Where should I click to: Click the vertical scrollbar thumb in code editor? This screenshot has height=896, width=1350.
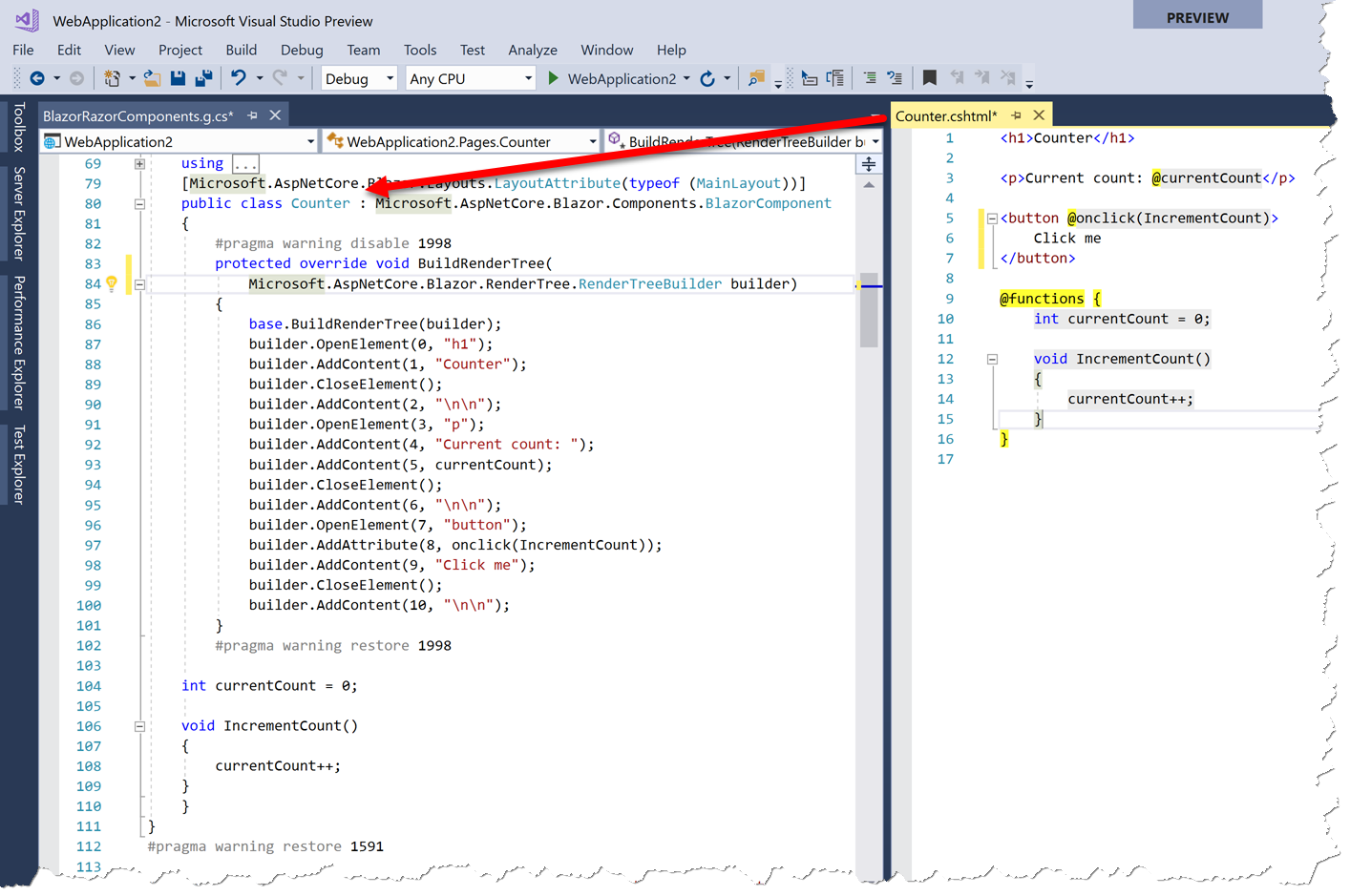[869, 311]
